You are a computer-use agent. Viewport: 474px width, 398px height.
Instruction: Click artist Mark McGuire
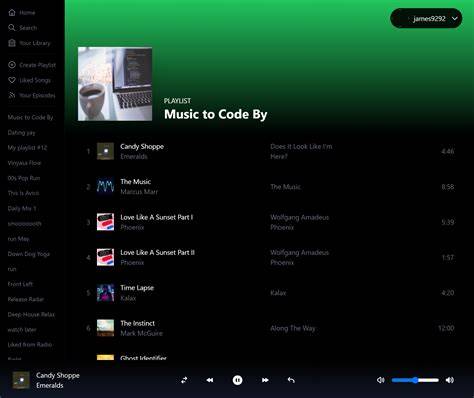pyautogui.click(x=141, y=333)
